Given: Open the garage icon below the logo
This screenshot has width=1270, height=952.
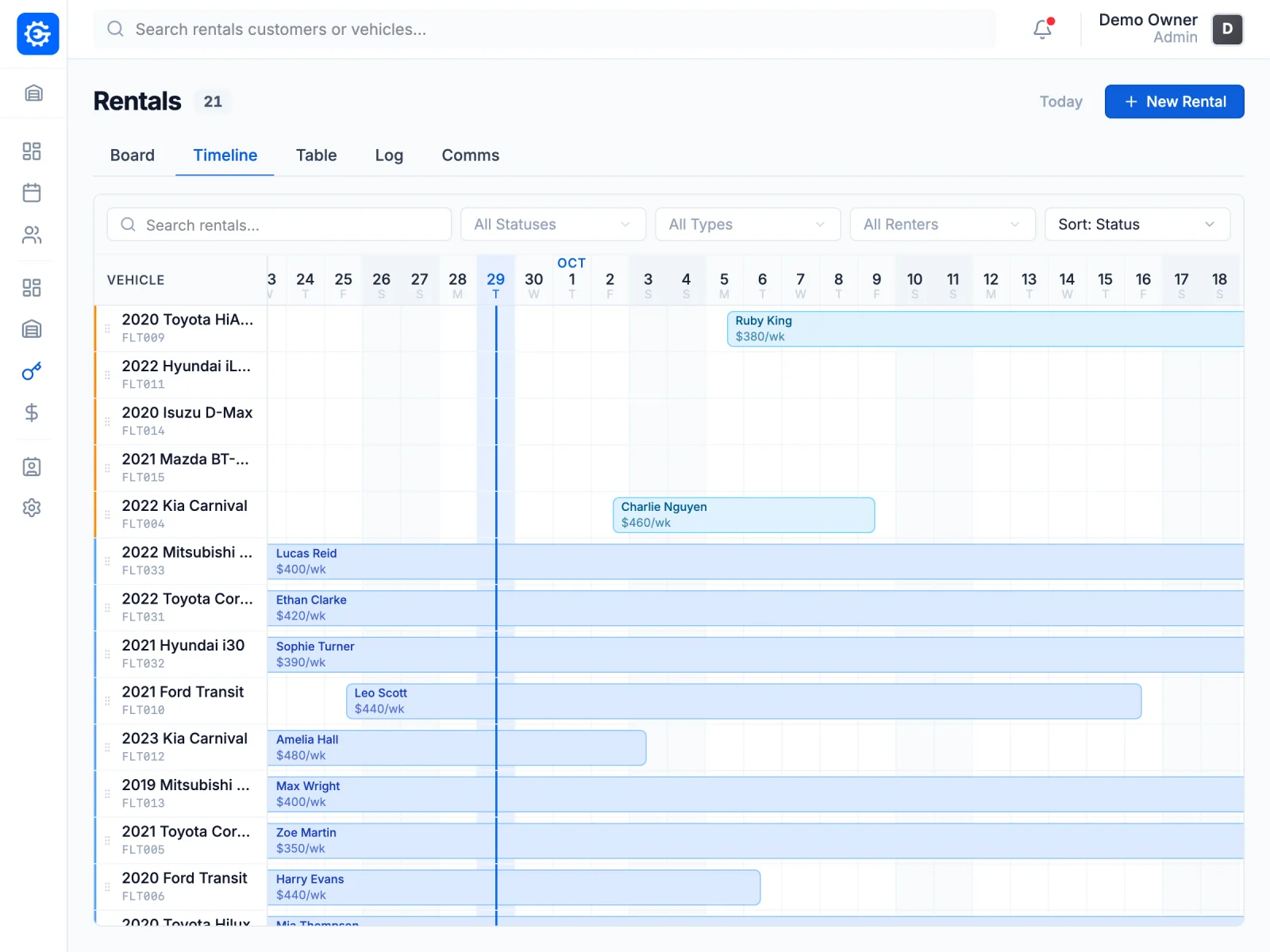Looking at the screenshot, I should click(33, 93).
